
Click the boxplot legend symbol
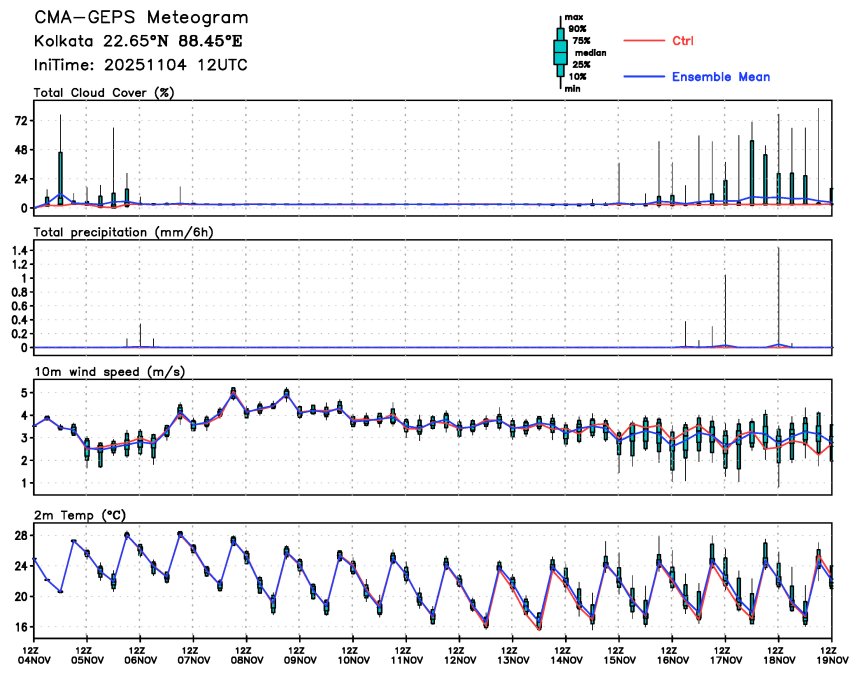(x=561, y=53)
